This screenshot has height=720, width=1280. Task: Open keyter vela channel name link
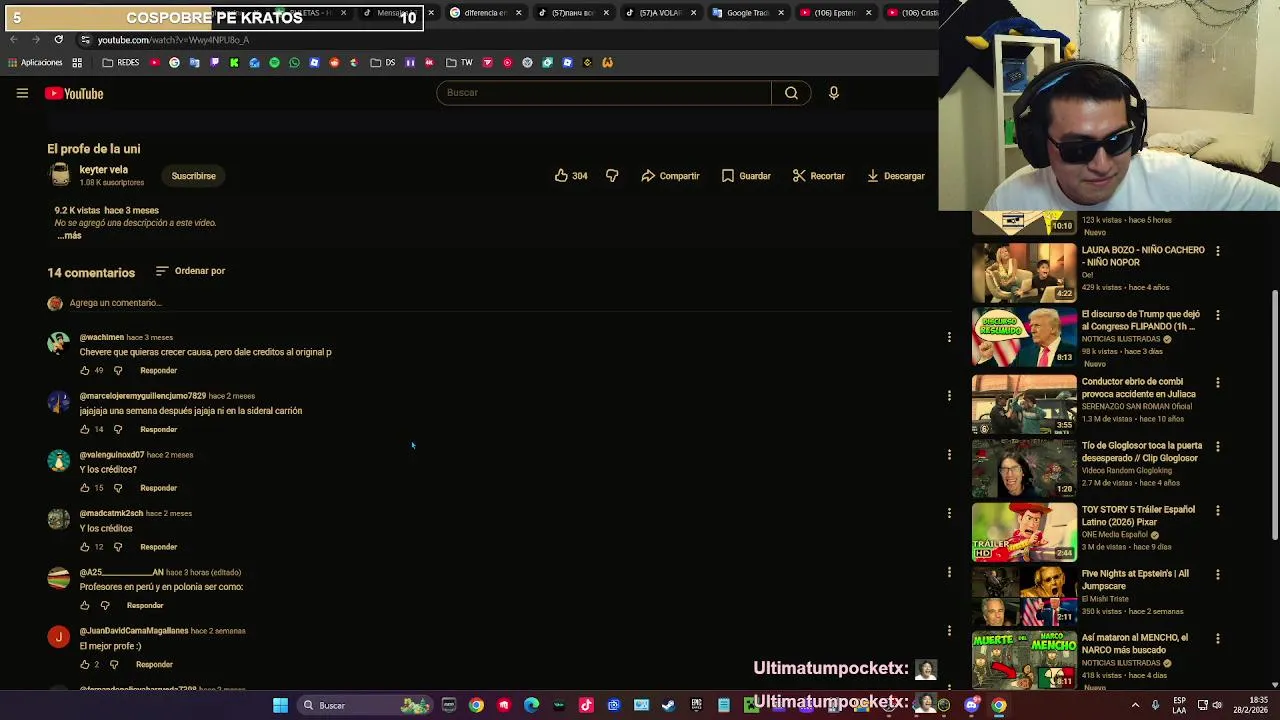104,170
